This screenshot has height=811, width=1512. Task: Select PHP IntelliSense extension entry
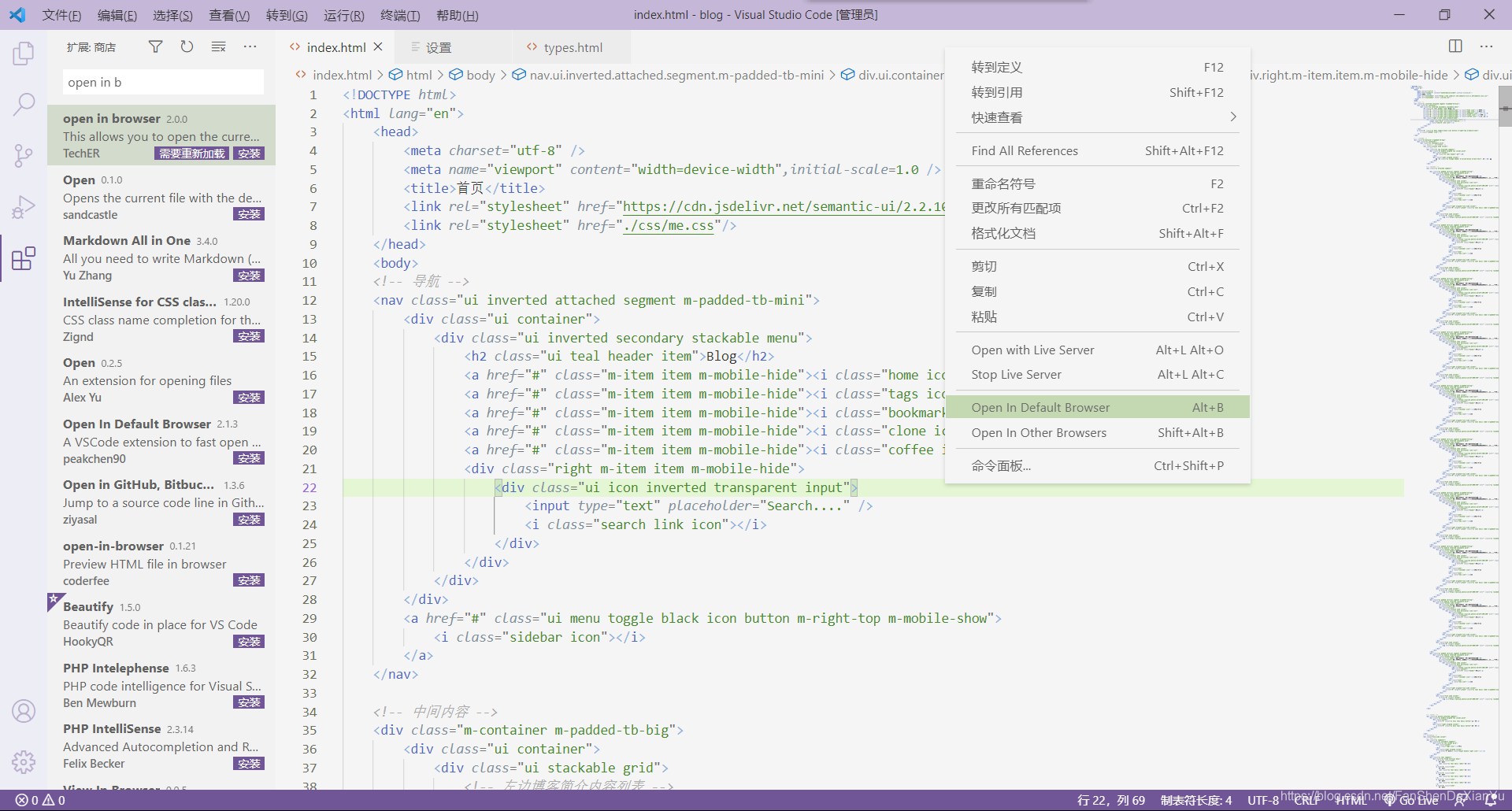coord(161,746)
